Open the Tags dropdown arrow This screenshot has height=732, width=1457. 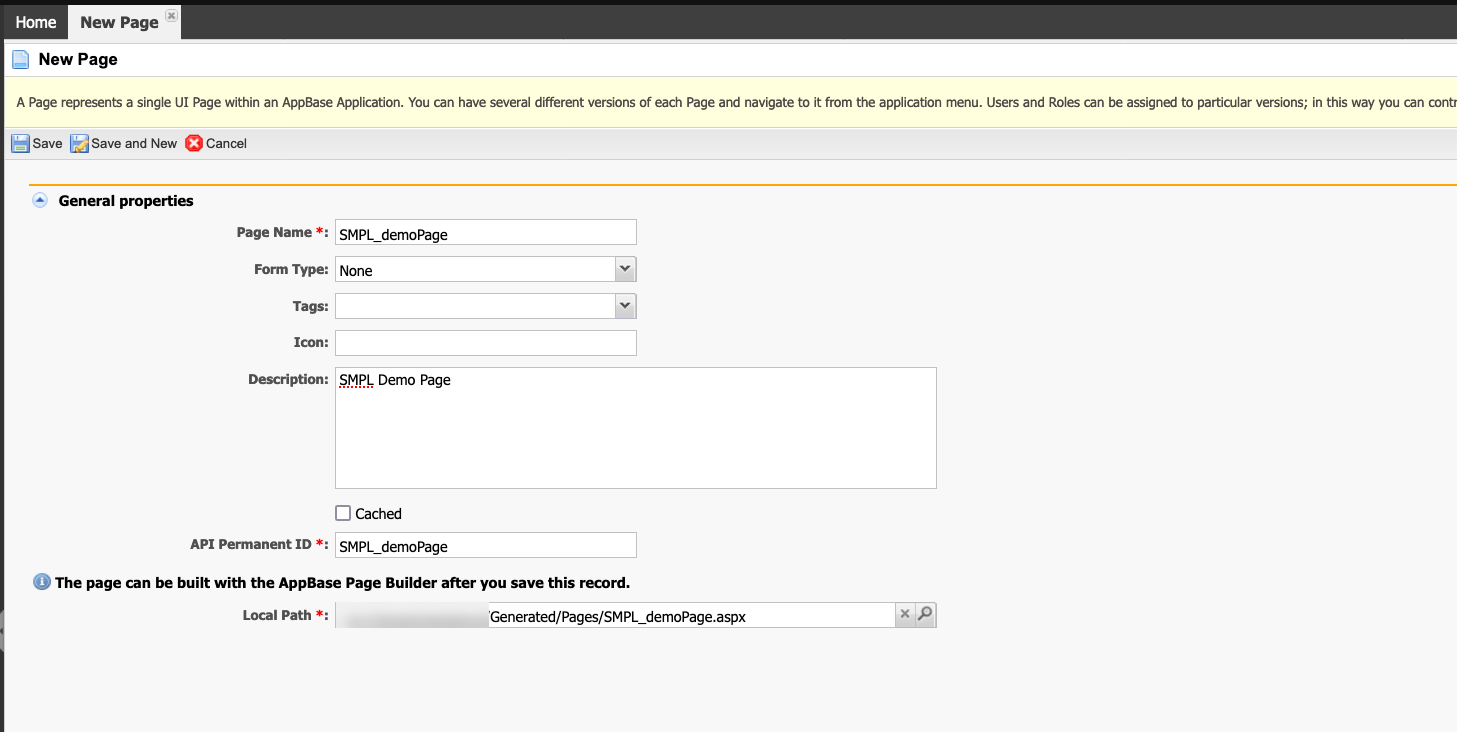click(625, 306)
